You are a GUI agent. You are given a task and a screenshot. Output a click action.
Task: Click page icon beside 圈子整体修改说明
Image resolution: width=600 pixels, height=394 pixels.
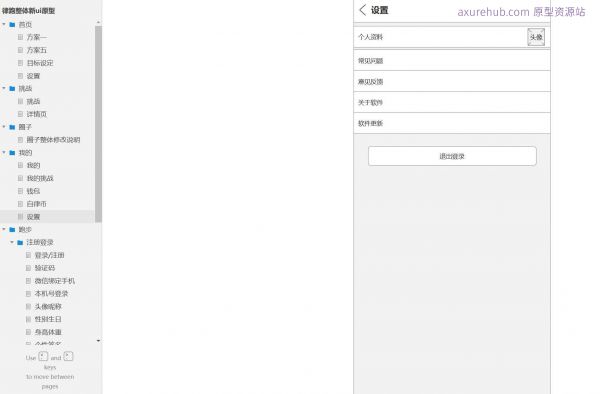[x=21, y=140]
